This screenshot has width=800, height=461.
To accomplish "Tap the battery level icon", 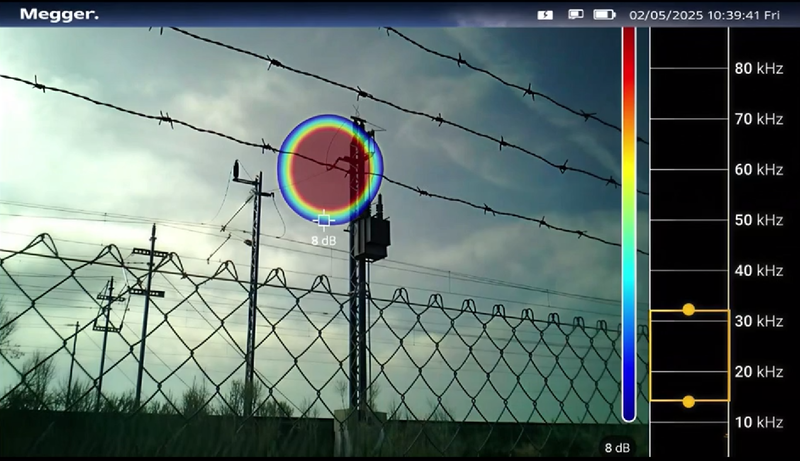I will [604, 14].
